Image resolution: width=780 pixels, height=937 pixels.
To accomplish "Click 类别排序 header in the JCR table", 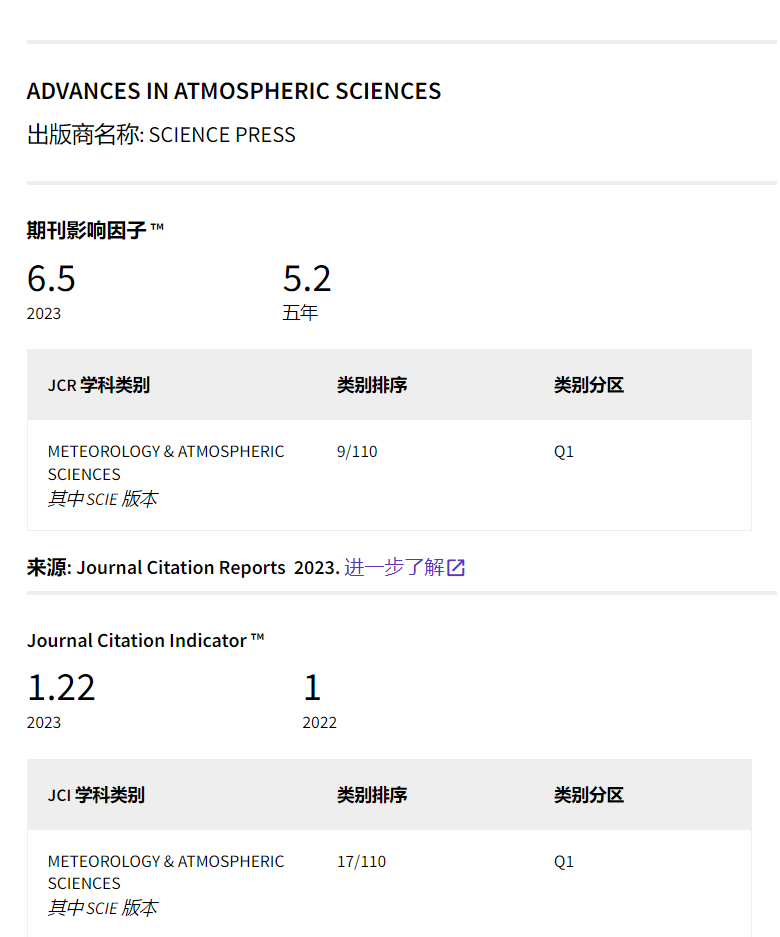I will [x=372, y=385].
